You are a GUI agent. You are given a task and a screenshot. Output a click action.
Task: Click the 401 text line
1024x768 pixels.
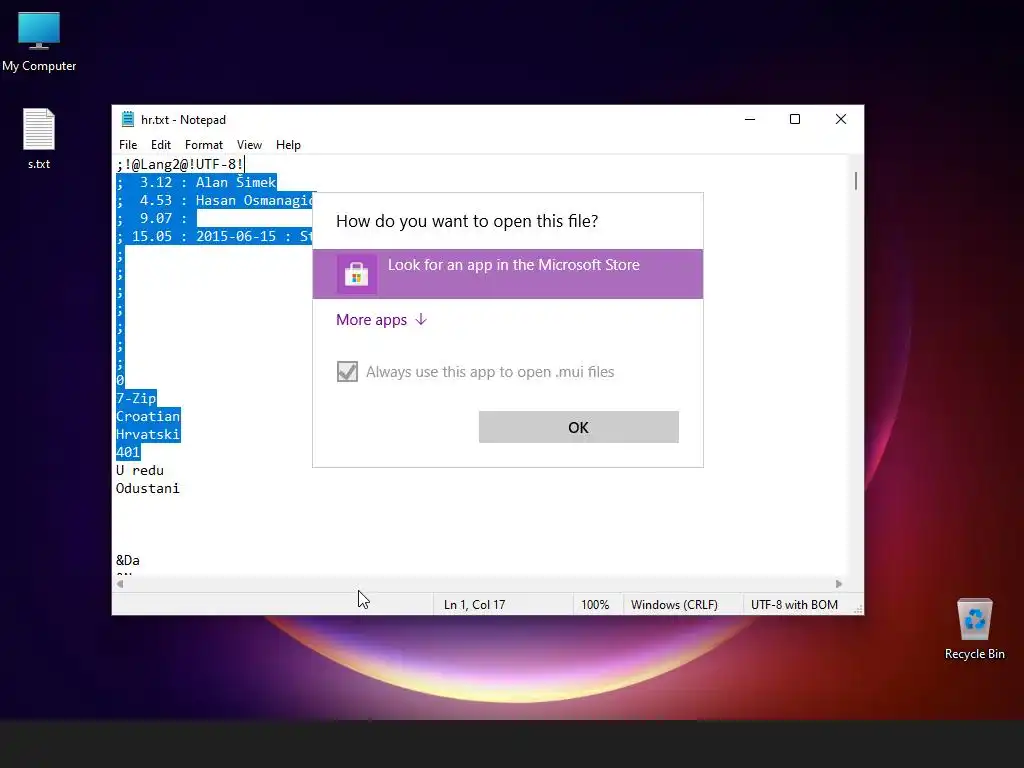point(127,452)
